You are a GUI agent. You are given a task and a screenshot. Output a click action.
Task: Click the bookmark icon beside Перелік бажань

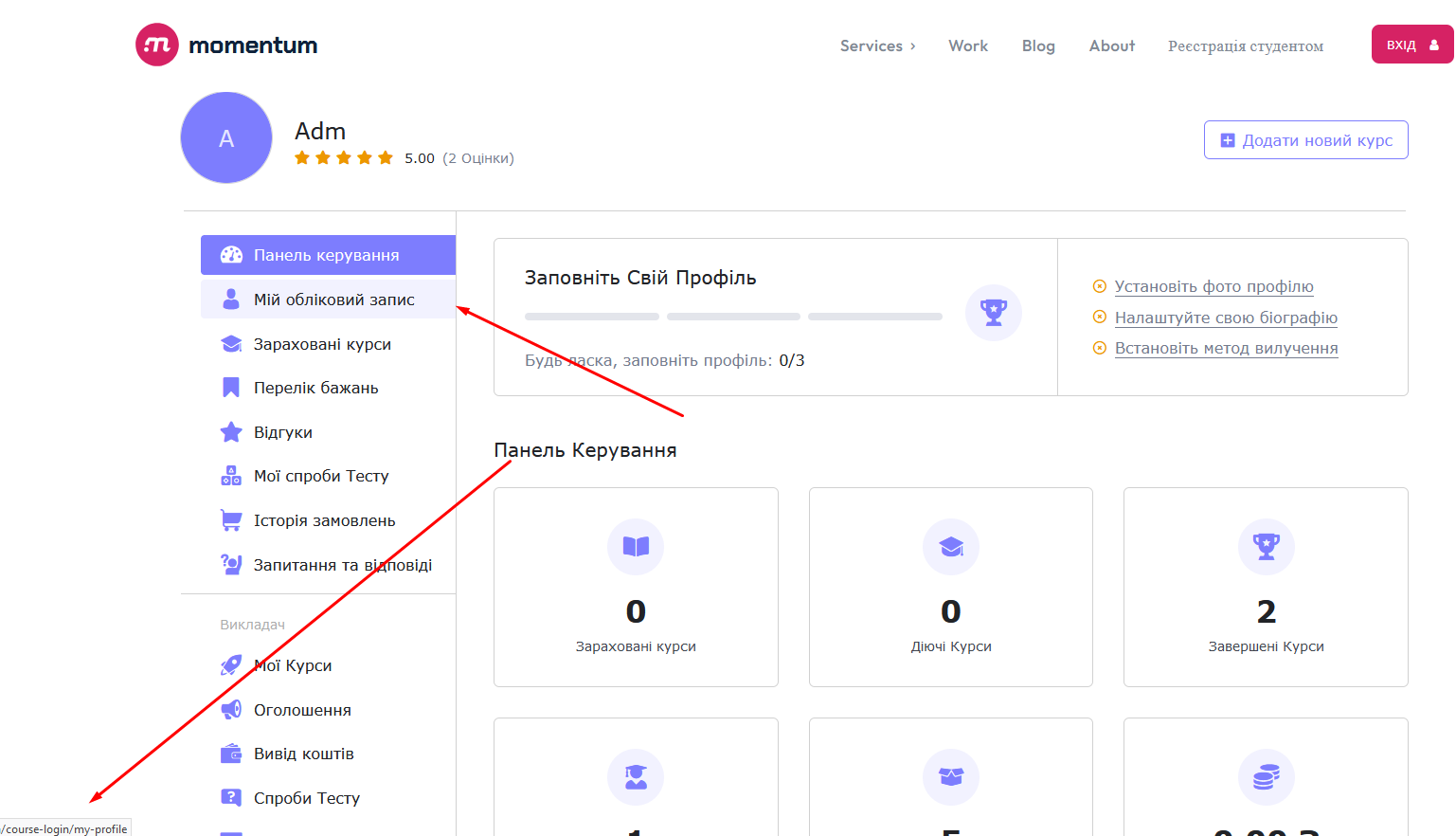[x=231, y=388]
